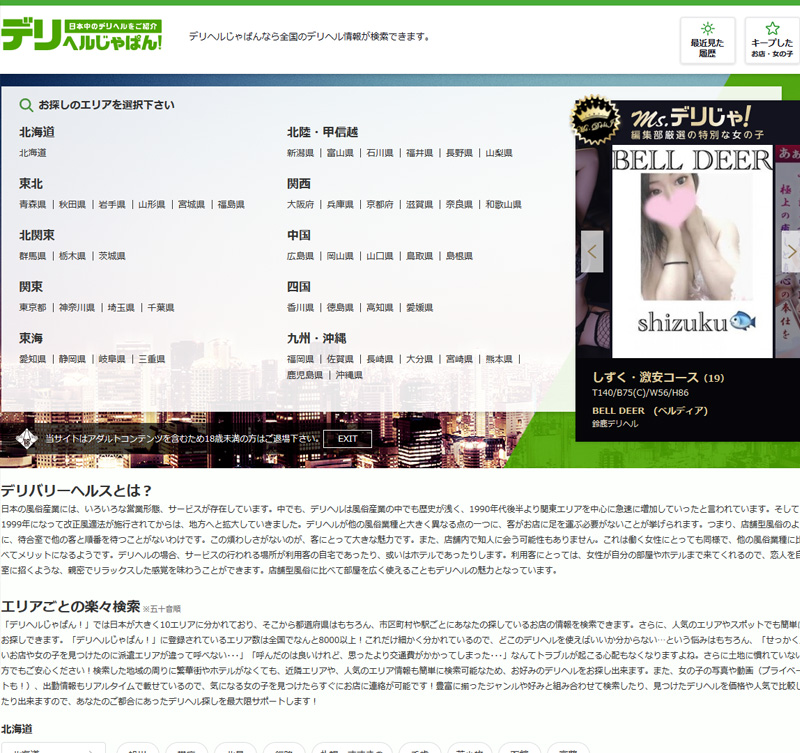The height and width of the screenshot is (753, 800).
Task: Choose the 長崎県 area link
Action: pyautogui.click(x=380, y=359)
